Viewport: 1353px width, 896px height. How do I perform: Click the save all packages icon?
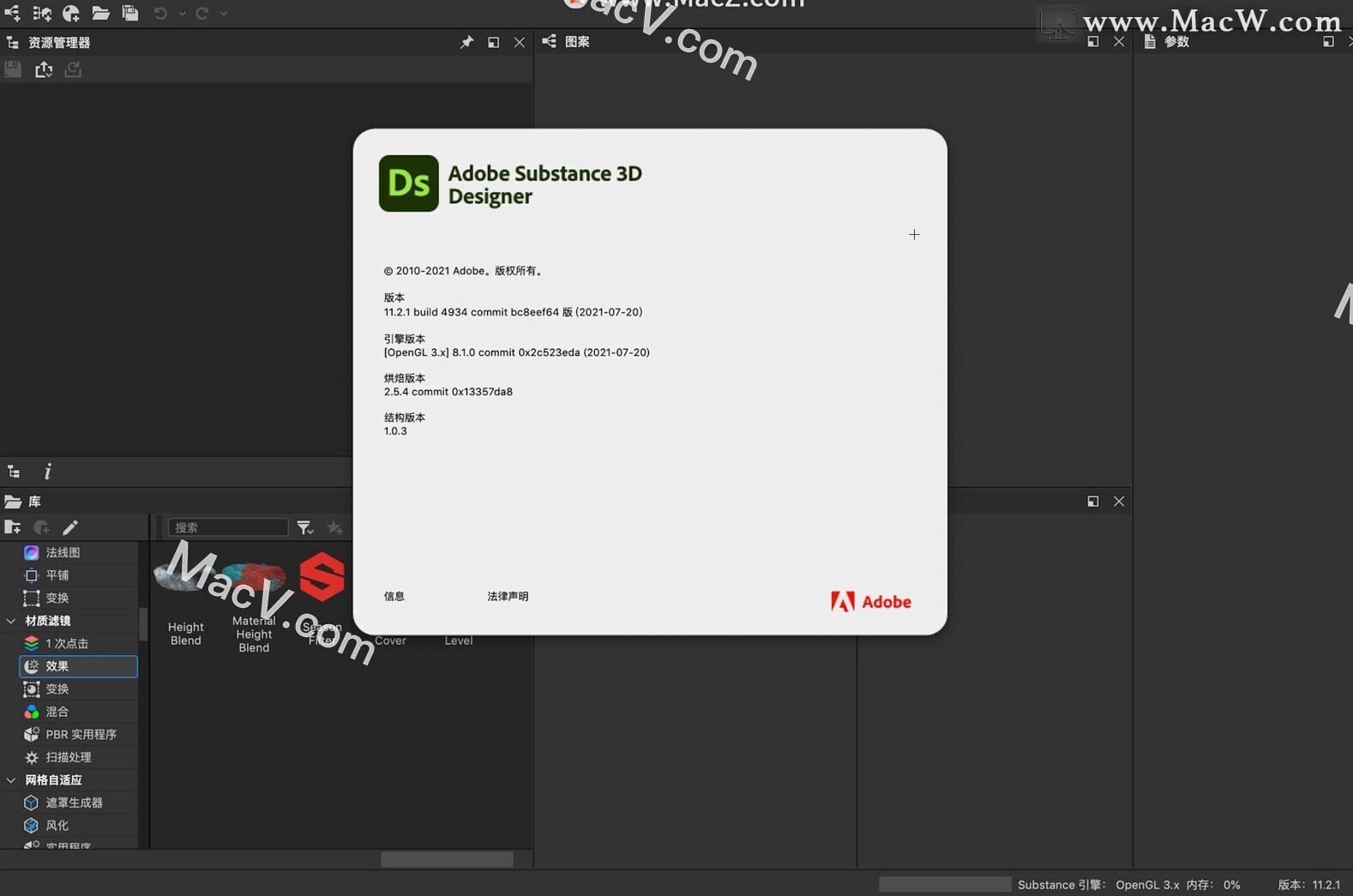point(130,13)
